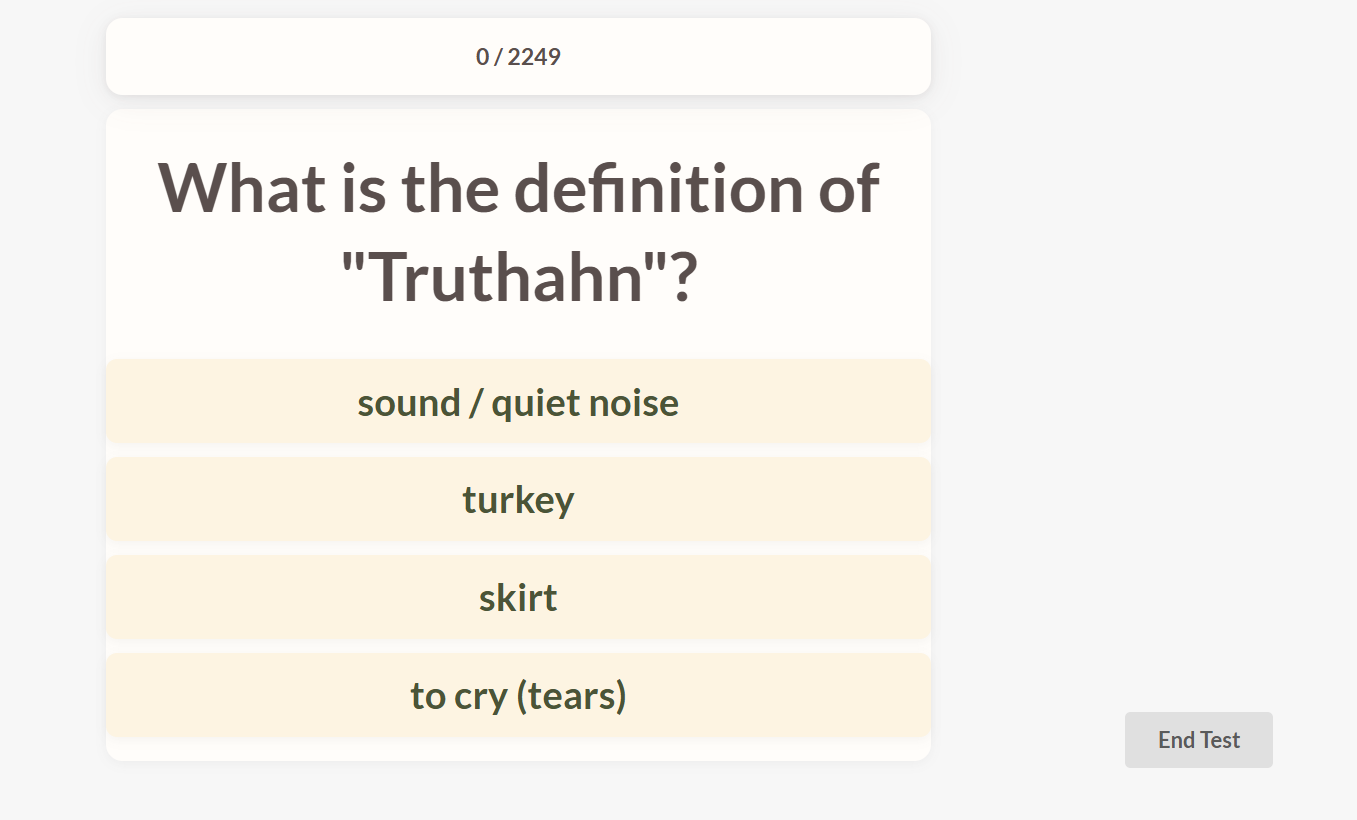Mark "skirt" as the meaning of Truthahn
Viewport: 1357px width, 820px height.
click(x=518, y=597)
